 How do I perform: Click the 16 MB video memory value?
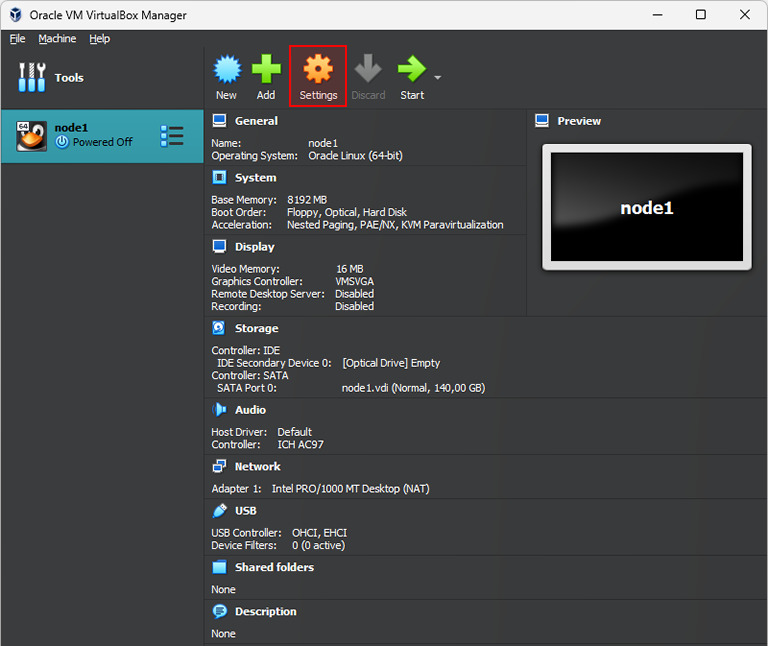point(350,269)
